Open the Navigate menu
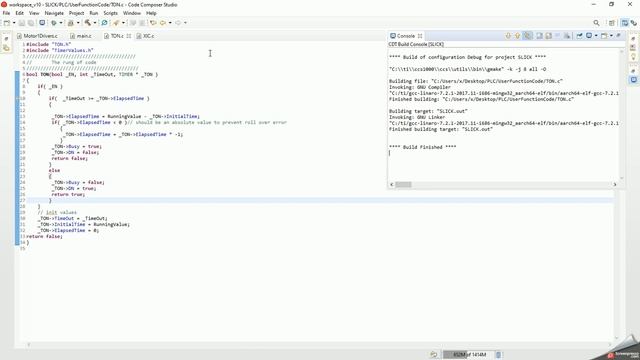 54,13
